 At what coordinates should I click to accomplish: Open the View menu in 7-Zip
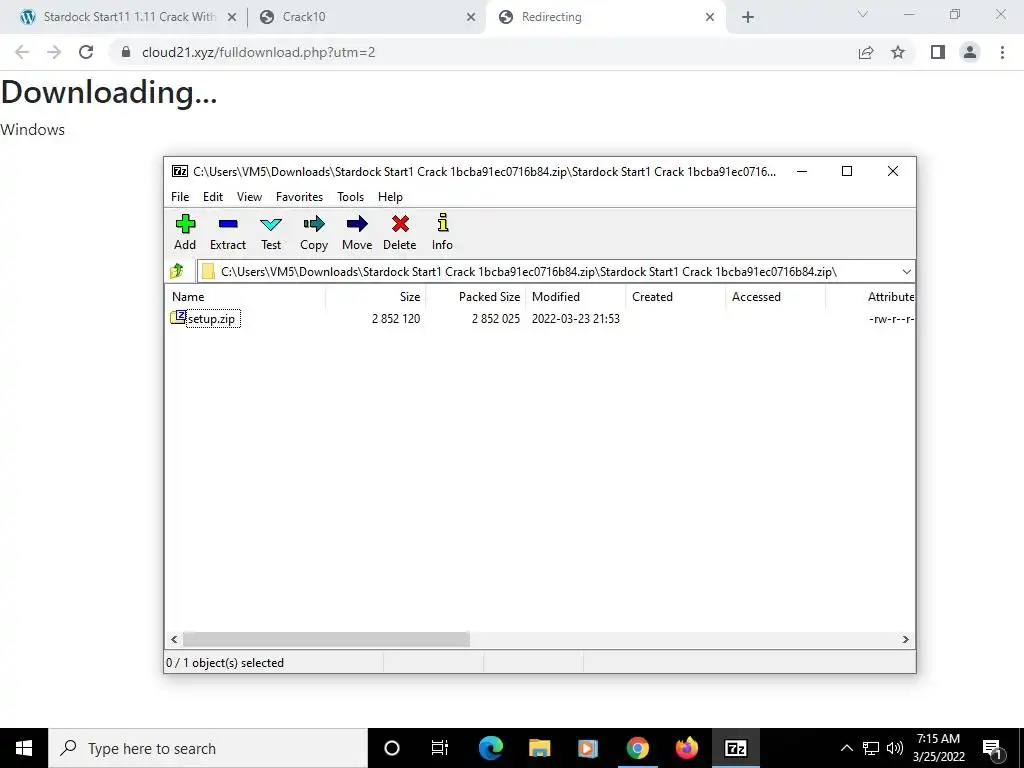pyautogui.click(x=249, y=197)
